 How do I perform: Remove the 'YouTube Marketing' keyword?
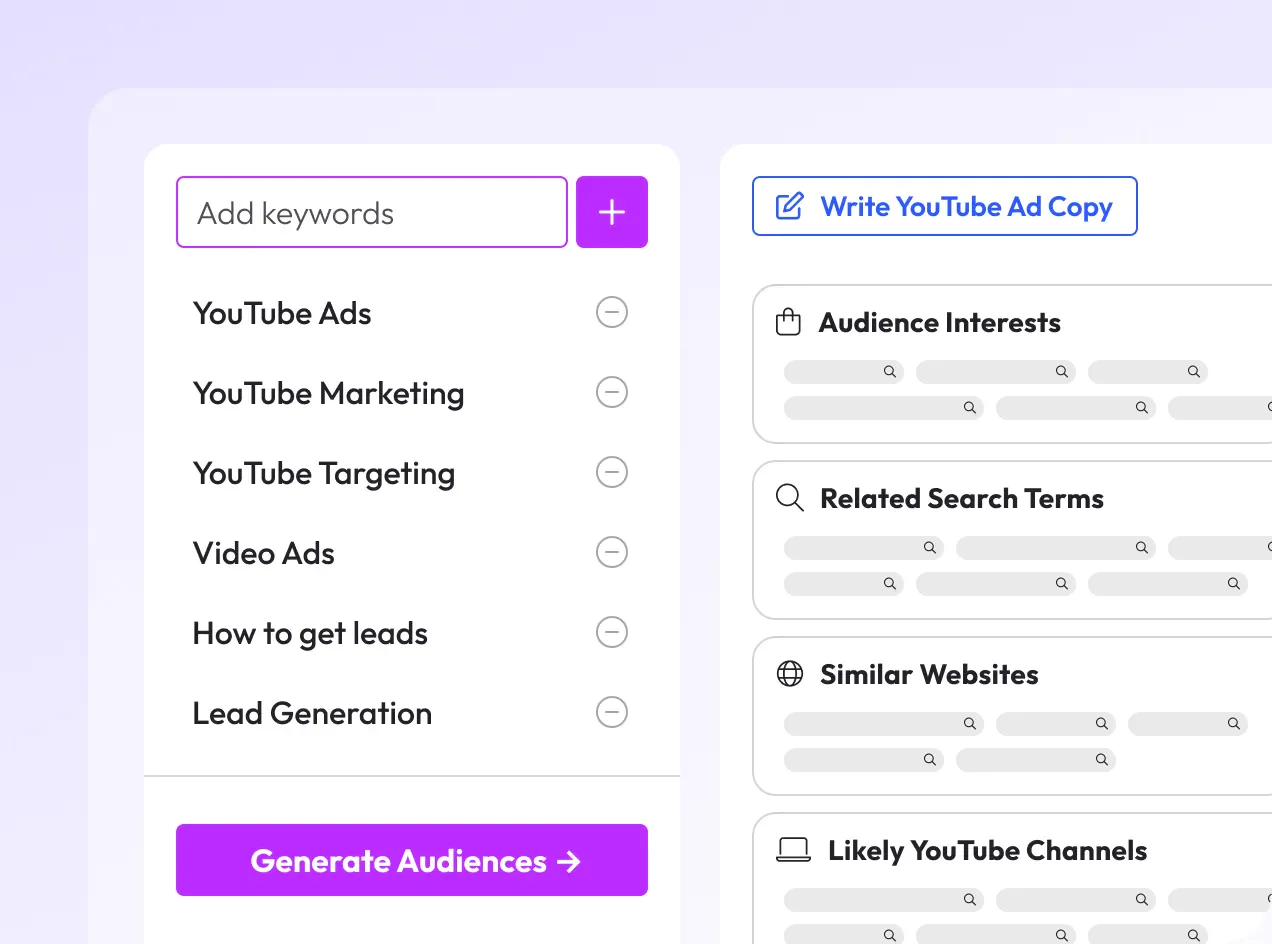[611, 392]
